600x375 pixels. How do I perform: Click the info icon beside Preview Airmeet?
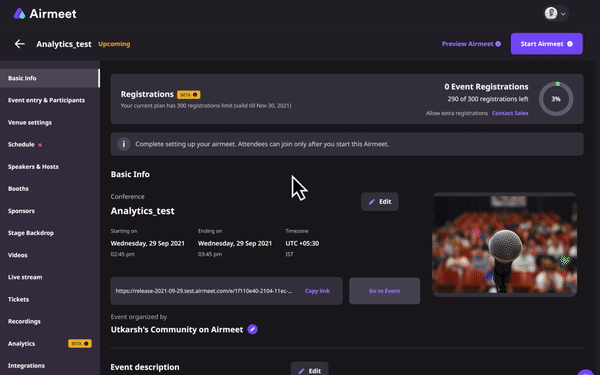pos(498,44)
